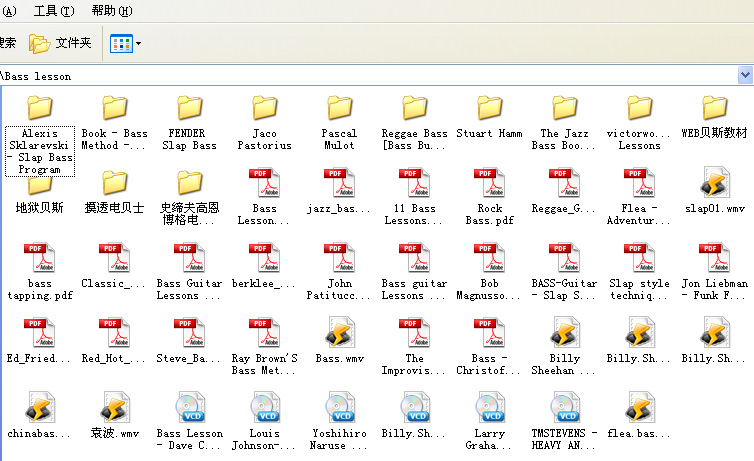
Task: Open the view mode dropdown button
Action: [125, 43]
